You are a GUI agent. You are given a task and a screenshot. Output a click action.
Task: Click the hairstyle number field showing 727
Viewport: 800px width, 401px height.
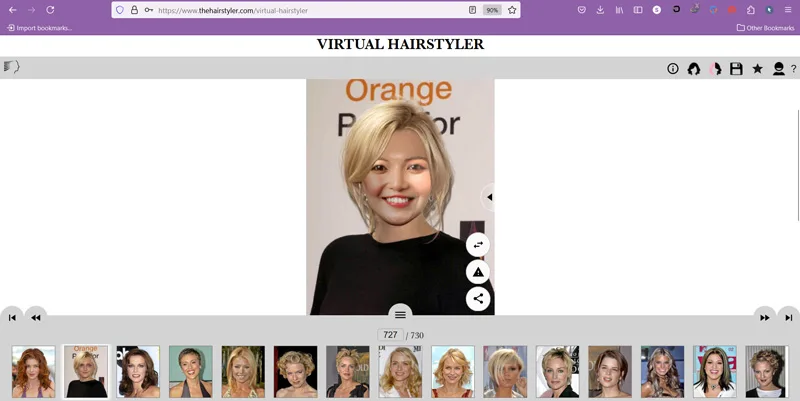(390, 335)
